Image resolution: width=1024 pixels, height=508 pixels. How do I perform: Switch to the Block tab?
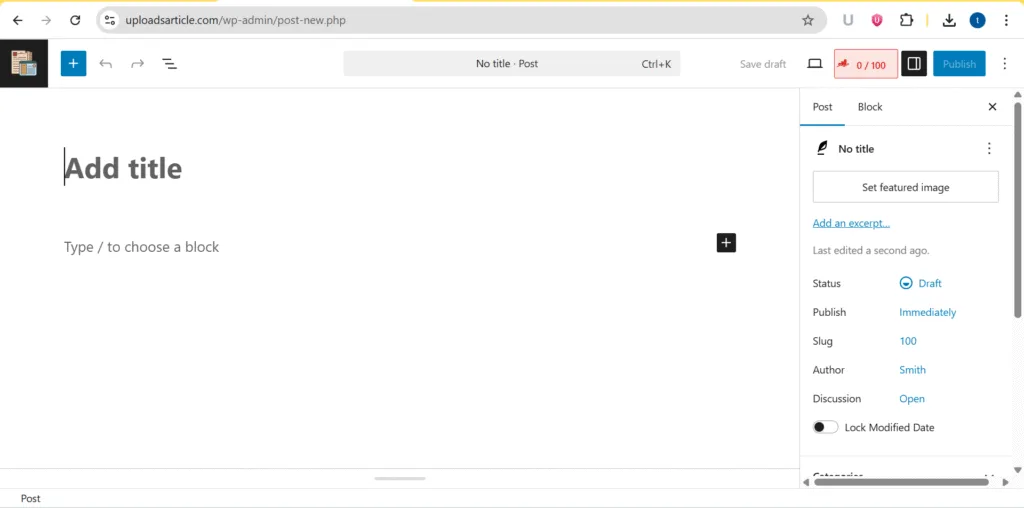coord(870,106)
